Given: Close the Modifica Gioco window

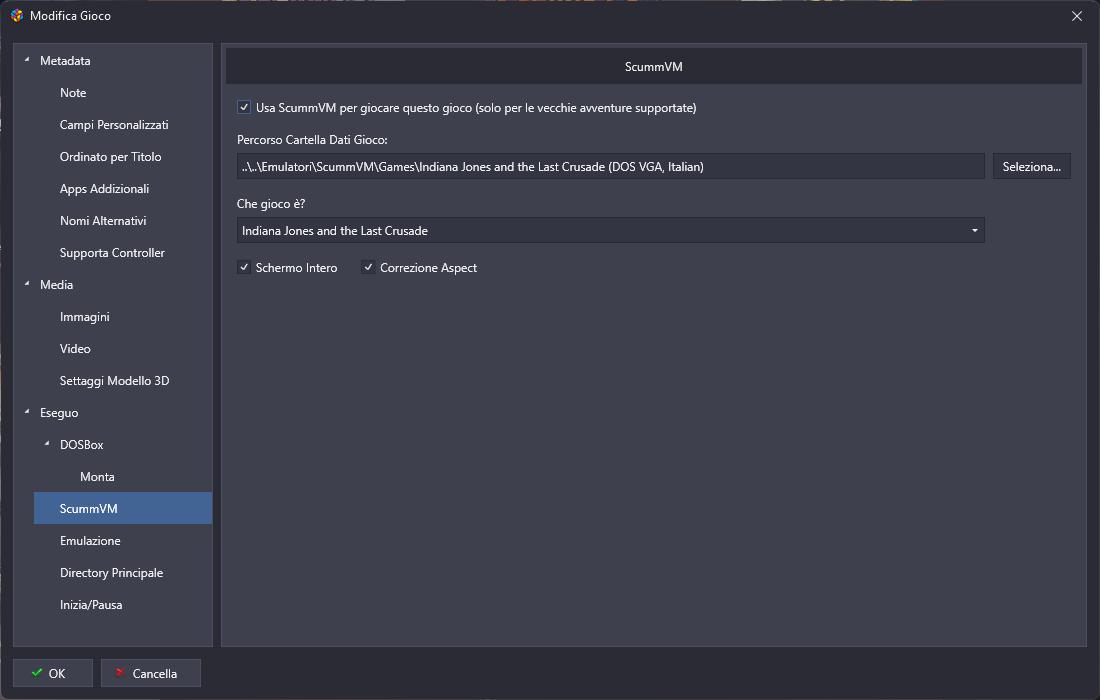Looking at the screenshot, I should point(1076,16).
